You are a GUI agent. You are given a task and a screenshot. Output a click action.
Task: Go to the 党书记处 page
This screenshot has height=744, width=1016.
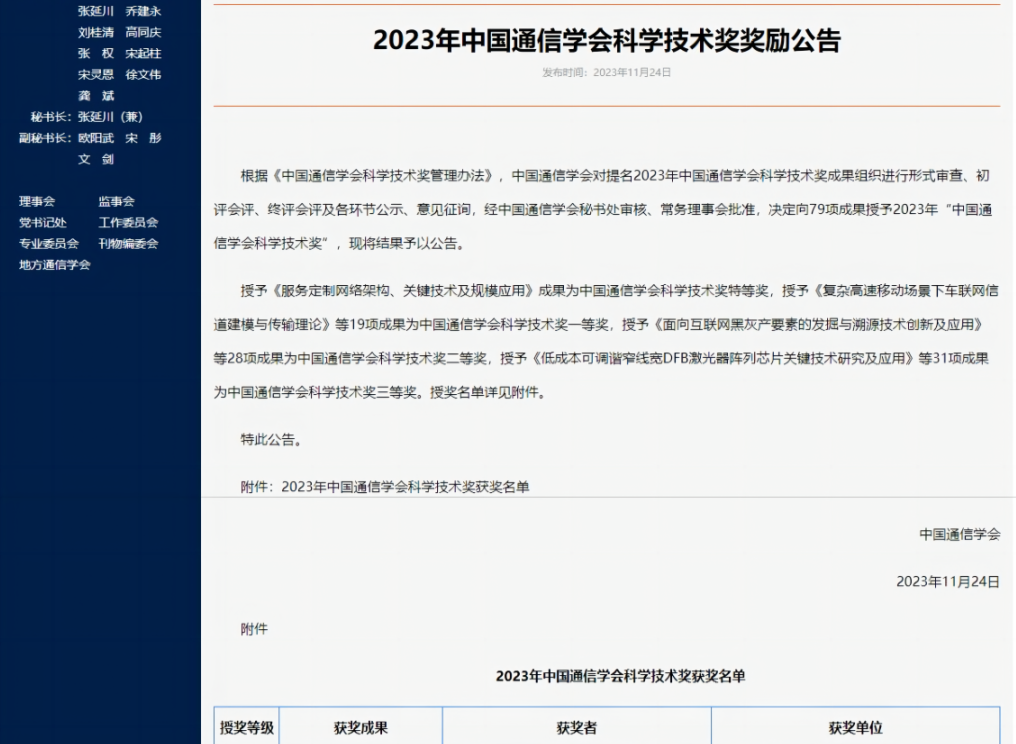(43, 222)
